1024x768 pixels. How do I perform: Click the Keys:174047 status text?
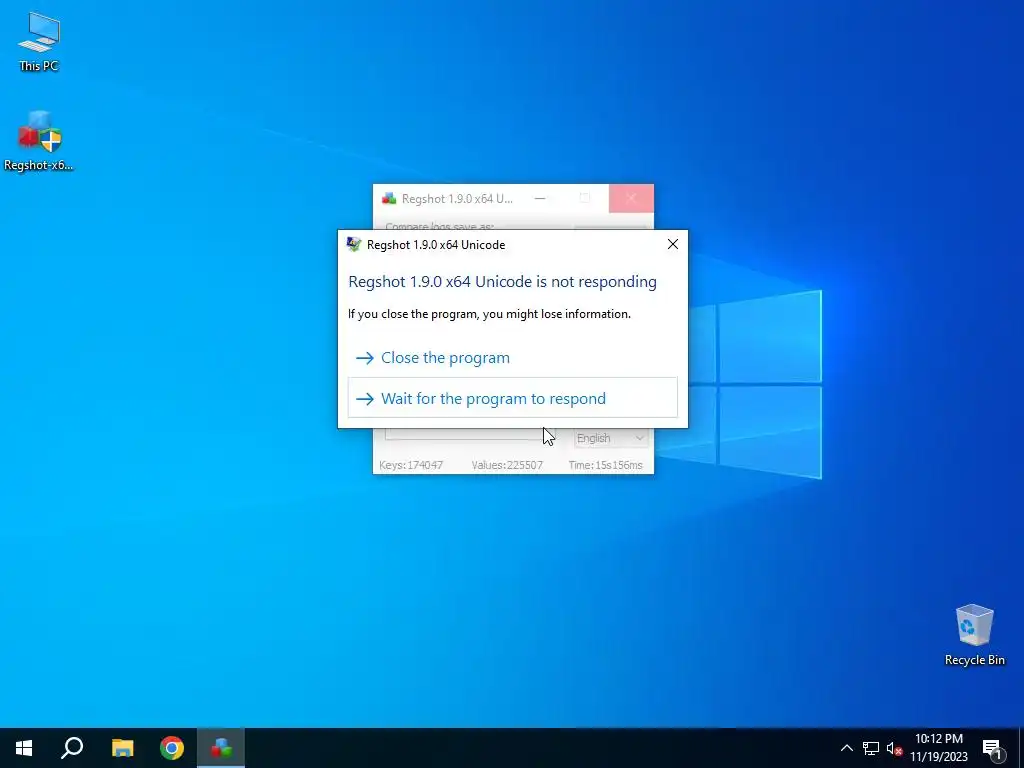(x=411, y=465)
